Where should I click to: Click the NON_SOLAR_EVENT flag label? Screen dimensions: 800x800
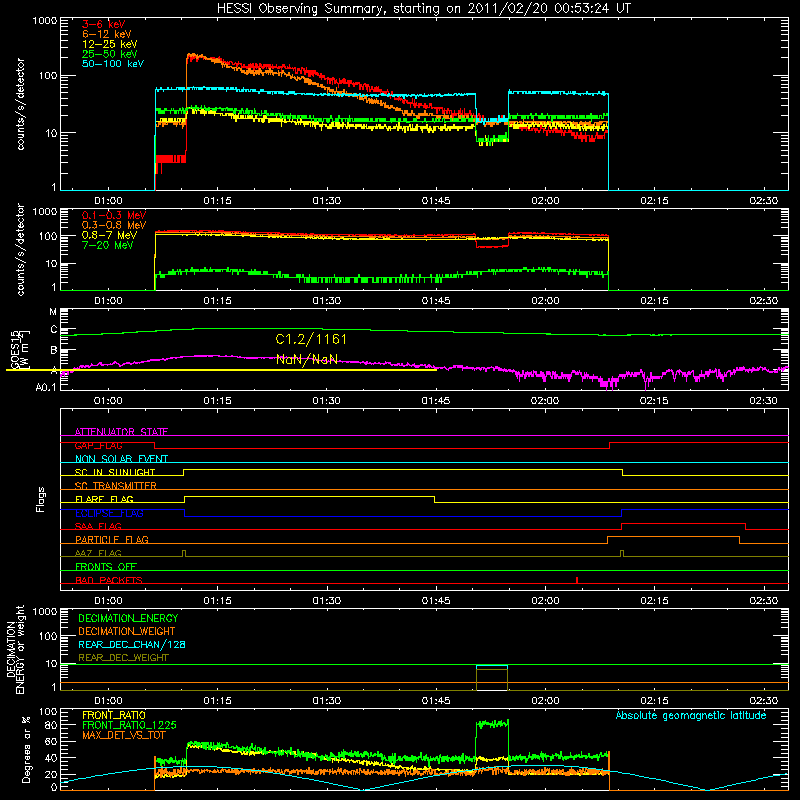121,459
